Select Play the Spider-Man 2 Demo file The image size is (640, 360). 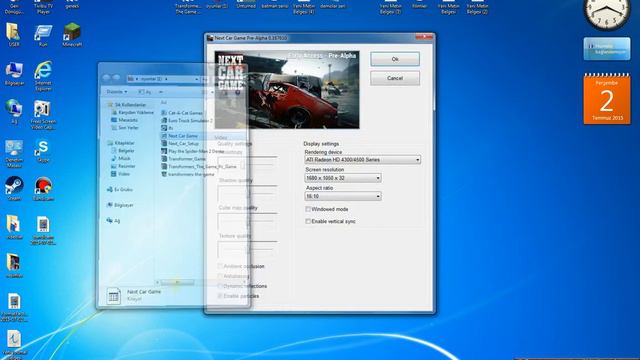pyautogui.click(x=193, y=151)
